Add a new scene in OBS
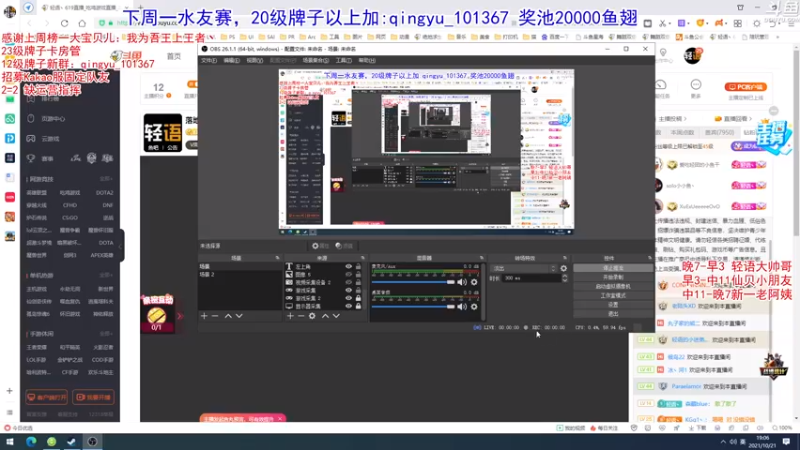Screen dimensions: 800x450 pyautogui.click(x=204, y=316)
